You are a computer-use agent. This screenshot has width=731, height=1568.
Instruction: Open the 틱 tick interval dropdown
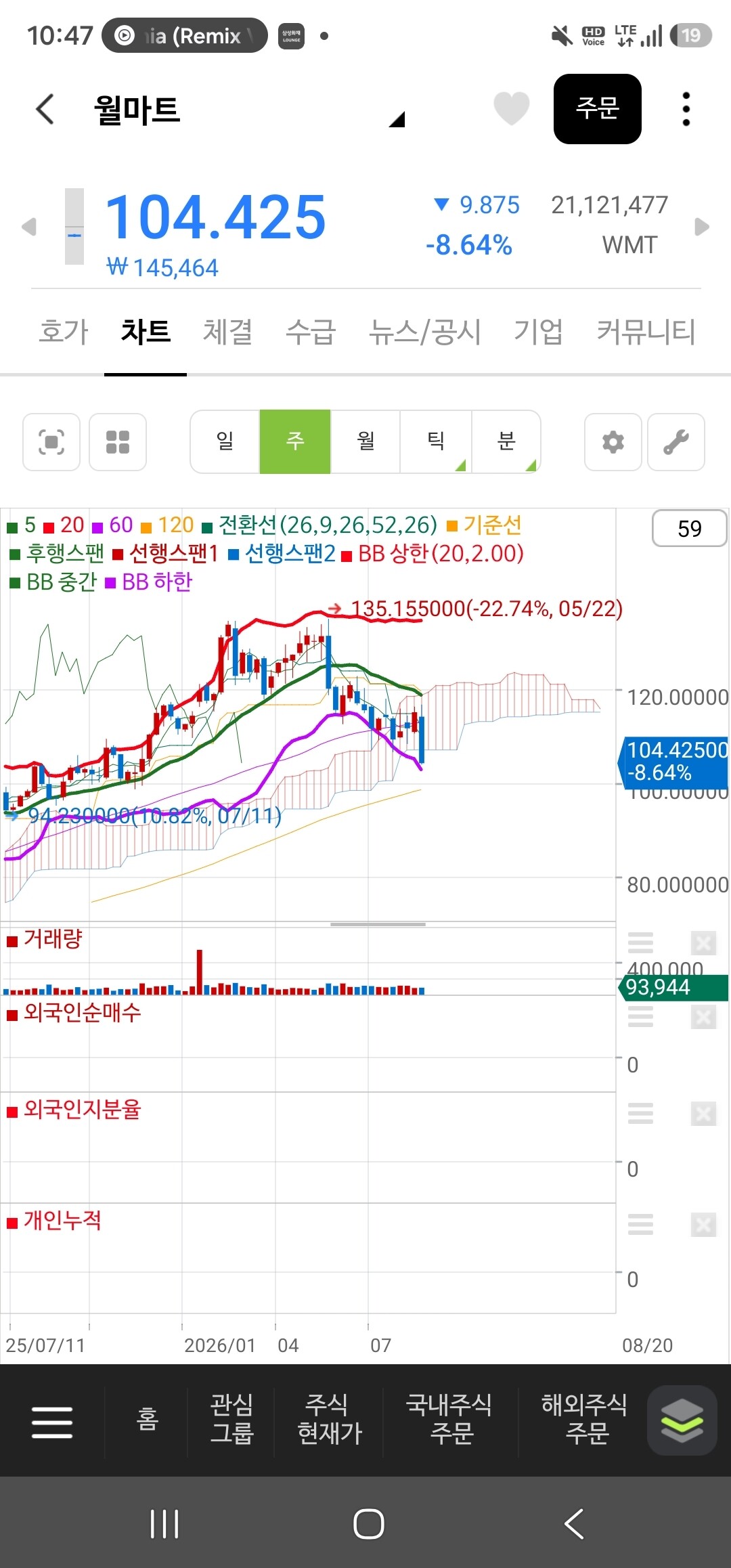(x=436, y=441)
